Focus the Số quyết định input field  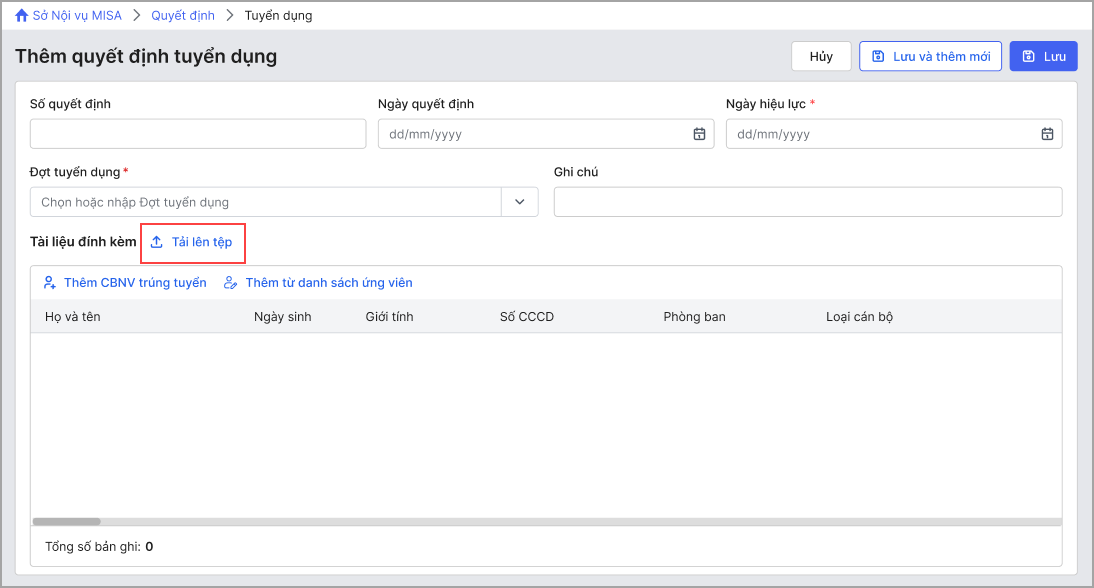198,134
